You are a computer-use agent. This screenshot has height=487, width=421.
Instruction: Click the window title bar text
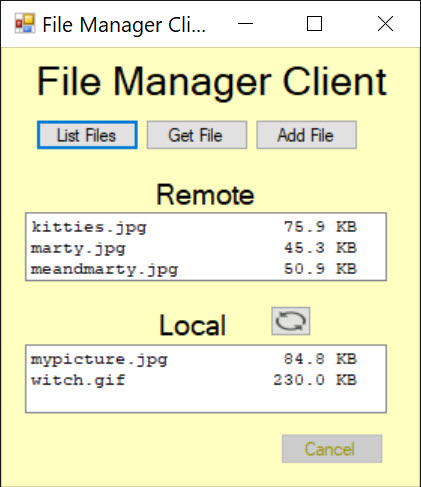point(124,25)
